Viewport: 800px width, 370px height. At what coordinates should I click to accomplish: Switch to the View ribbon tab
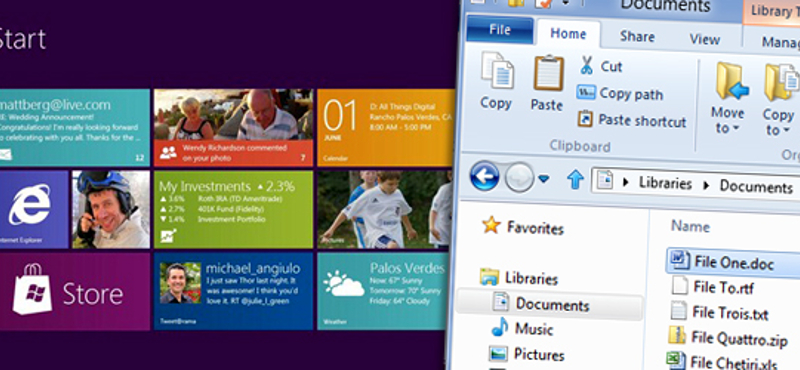pyautogui.click(x=705, y=39)
